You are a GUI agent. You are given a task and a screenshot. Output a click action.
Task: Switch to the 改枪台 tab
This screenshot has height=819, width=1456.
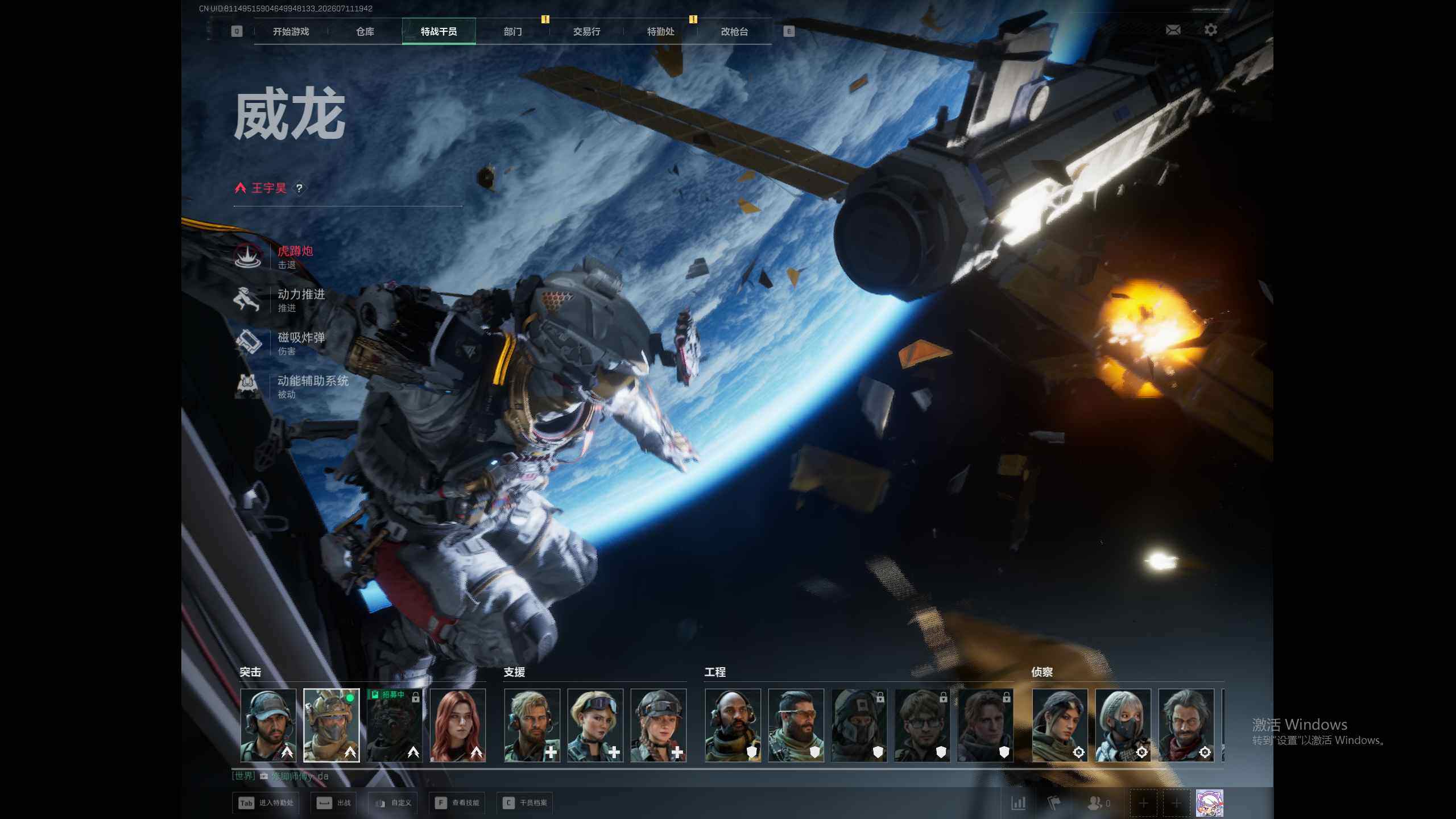click(735, 31)
